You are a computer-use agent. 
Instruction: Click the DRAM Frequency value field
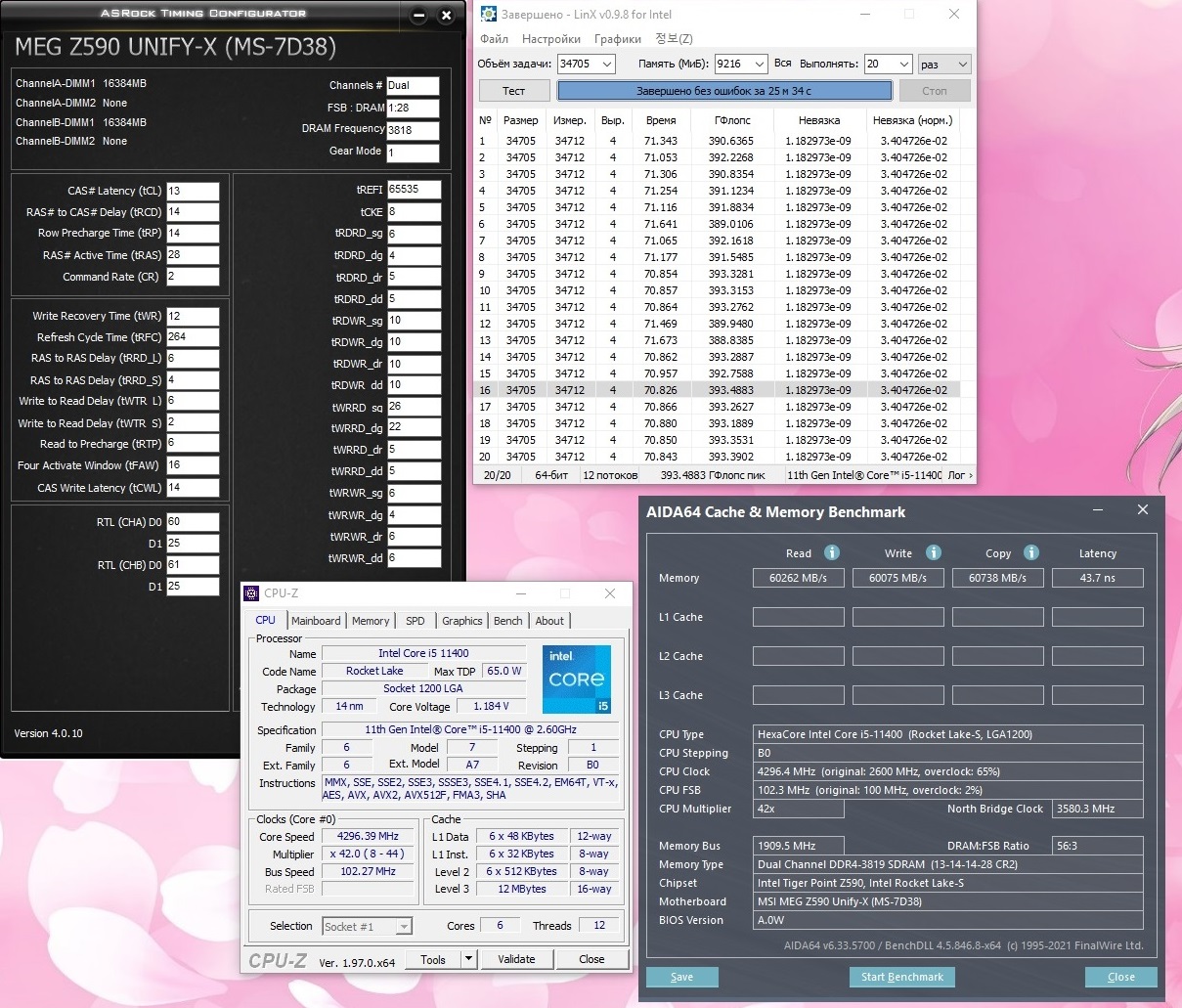(x=413, y=129)
